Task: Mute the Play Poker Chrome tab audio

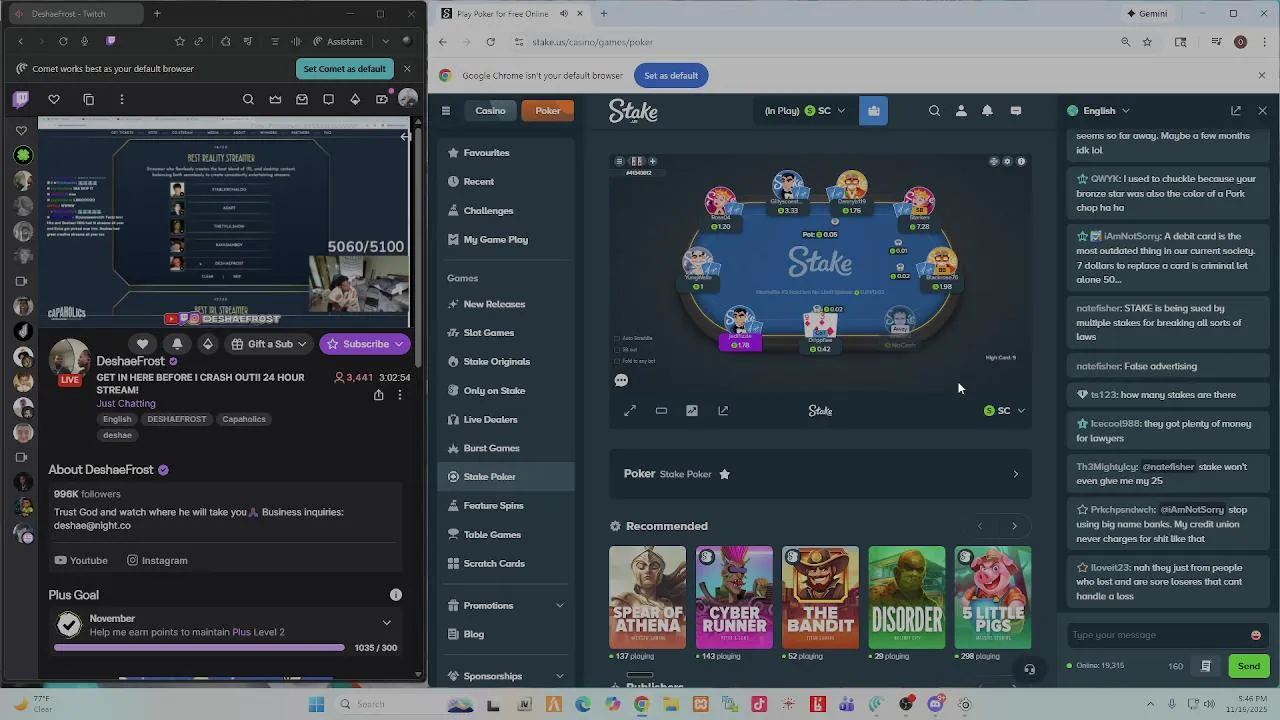Action: tap(564, 14)
